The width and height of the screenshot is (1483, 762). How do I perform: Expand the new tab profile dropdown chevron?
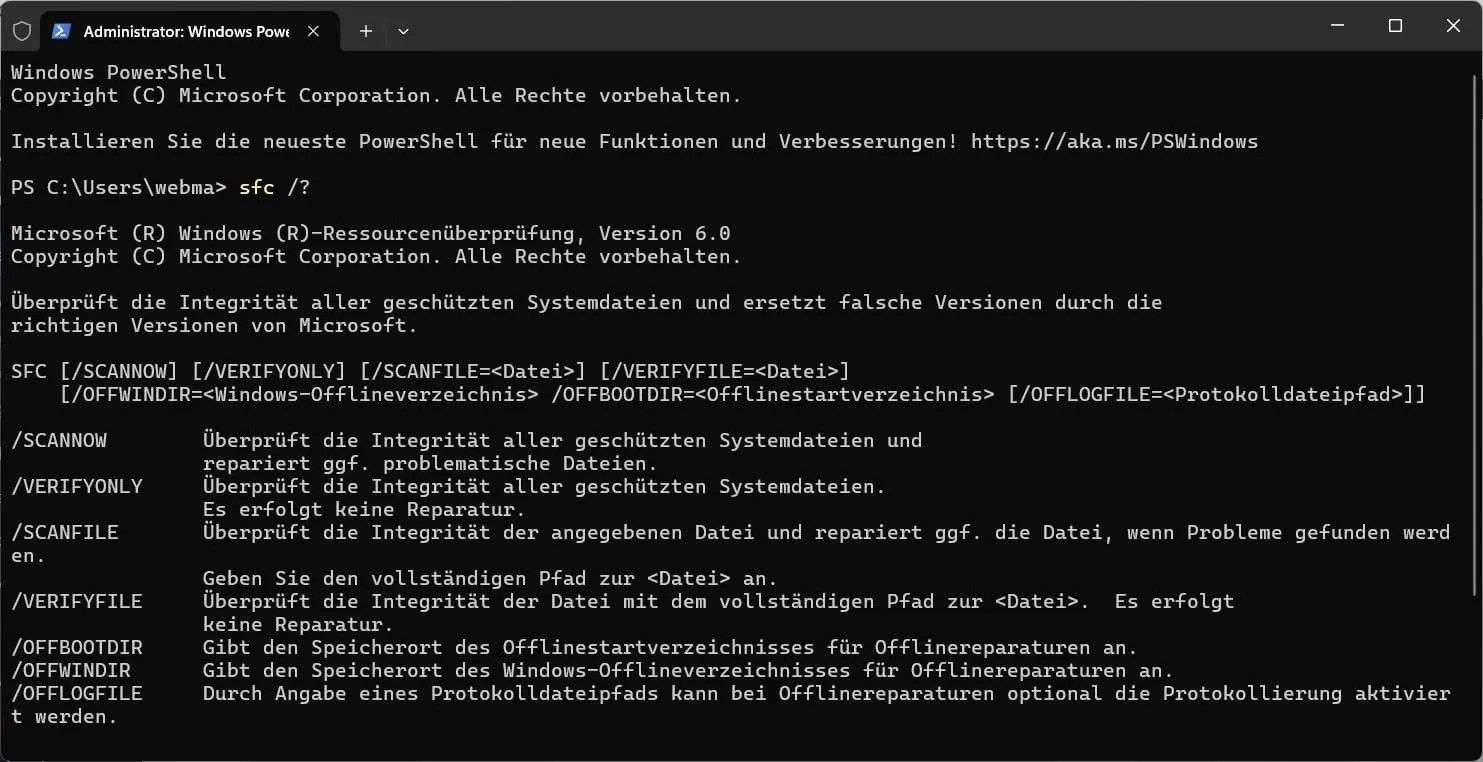[403, 31]
